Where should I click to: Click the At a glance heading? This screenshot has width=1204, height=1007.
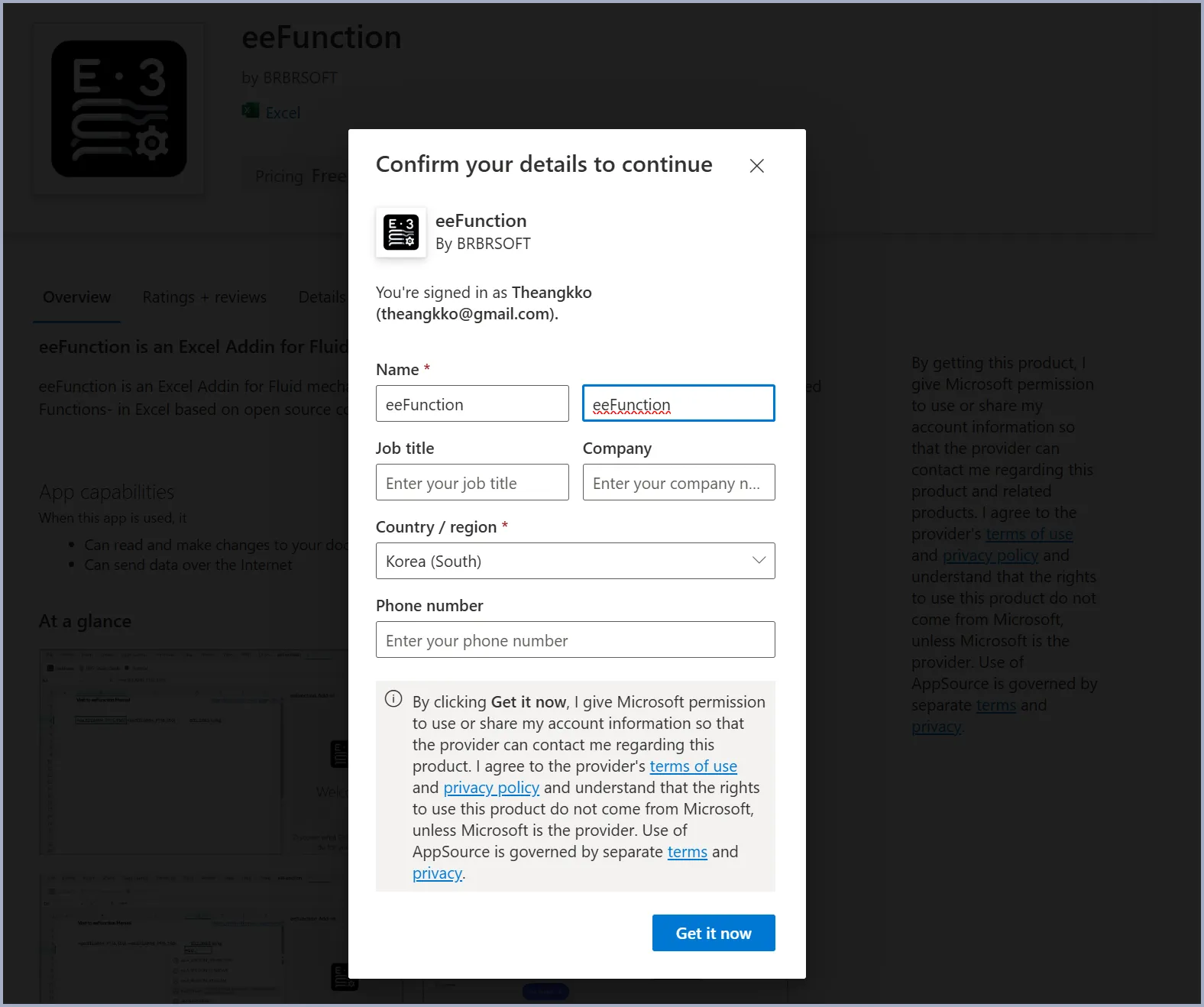(x=86, y=621)
